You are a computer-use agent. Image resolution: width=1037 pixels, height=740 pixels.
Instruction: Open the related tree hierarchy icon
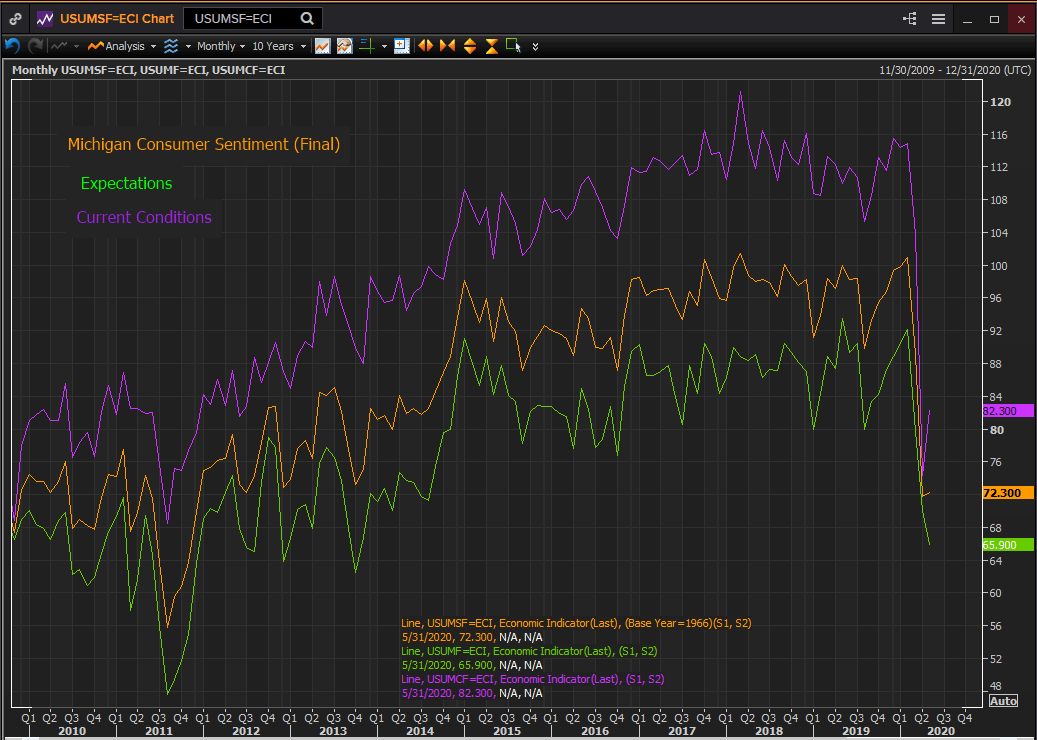(x=909, y=18)
